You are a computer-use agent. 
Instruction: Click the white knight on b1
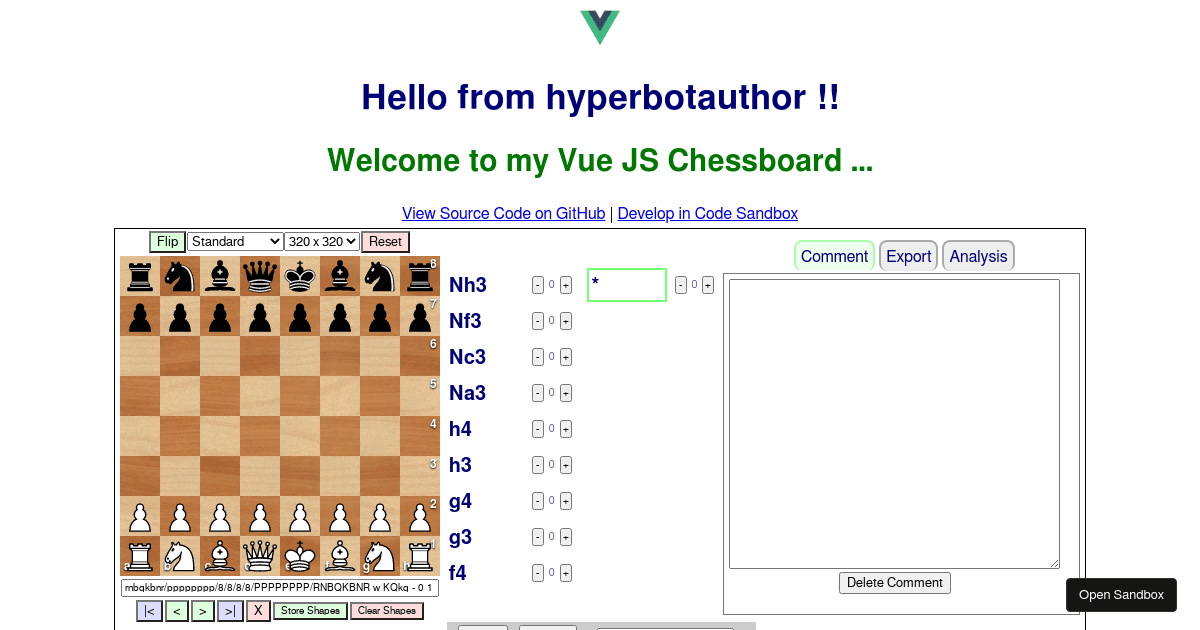click(180, 556)
